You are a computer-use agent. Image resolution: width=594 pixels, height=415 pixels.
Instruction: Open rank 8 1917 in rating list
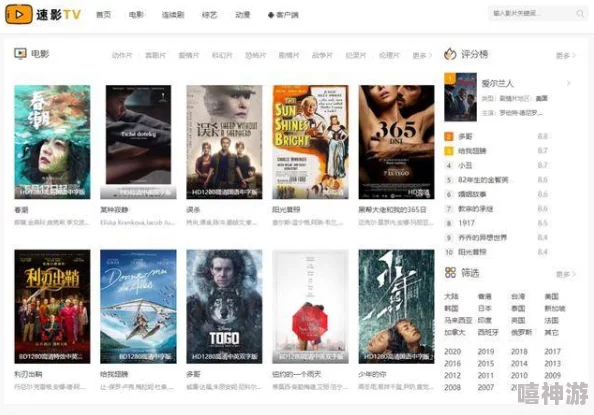(x=466, y=223)
